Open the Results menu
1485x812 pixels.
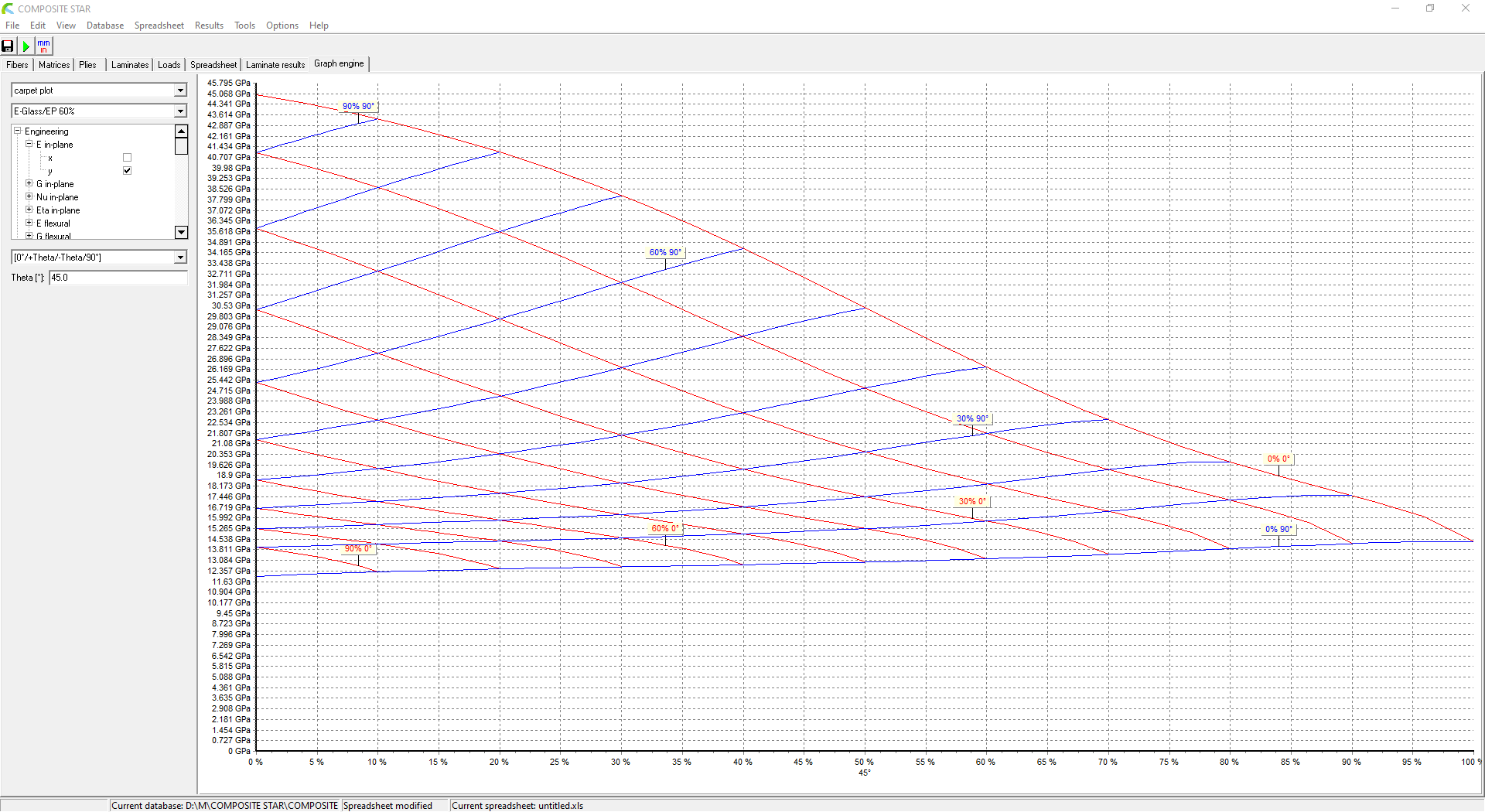tap(209, 26)
